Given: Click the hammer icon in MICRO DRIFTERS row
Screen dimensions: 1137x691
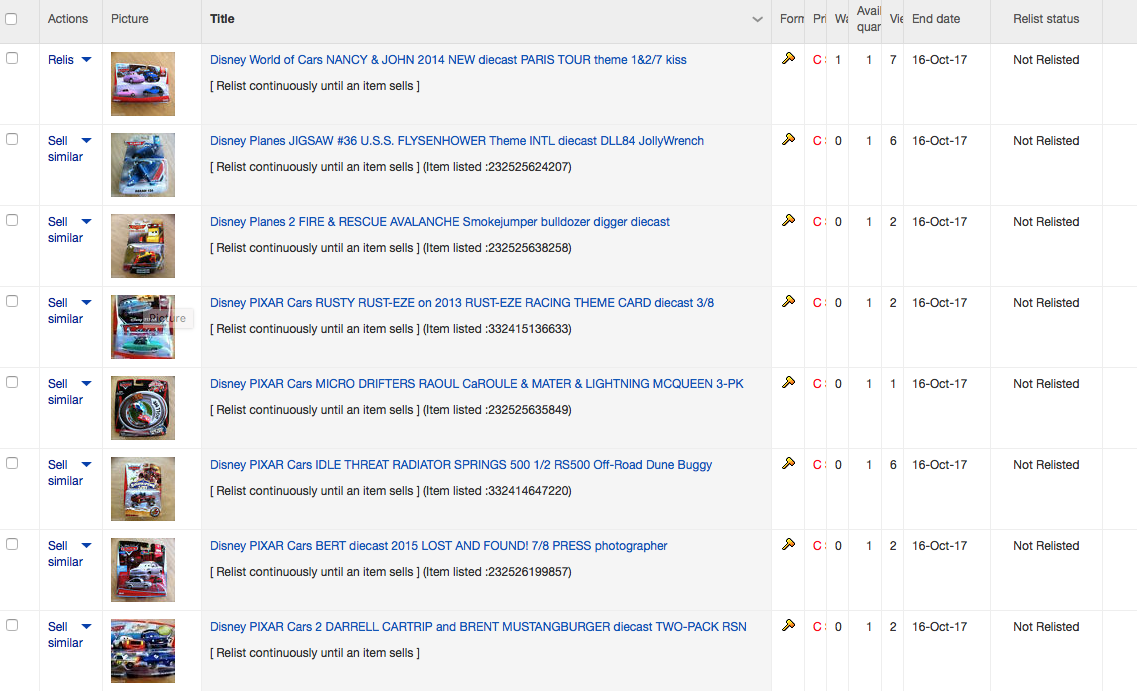Looking at the screenshot, I should tap(788, 383).
